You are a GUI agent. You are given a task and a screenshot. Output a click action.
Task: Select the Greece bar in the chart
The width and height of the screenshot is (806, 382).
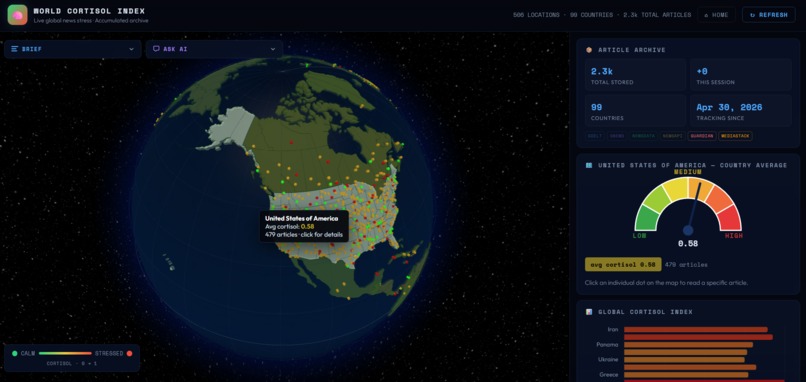(x=686, y=374)
